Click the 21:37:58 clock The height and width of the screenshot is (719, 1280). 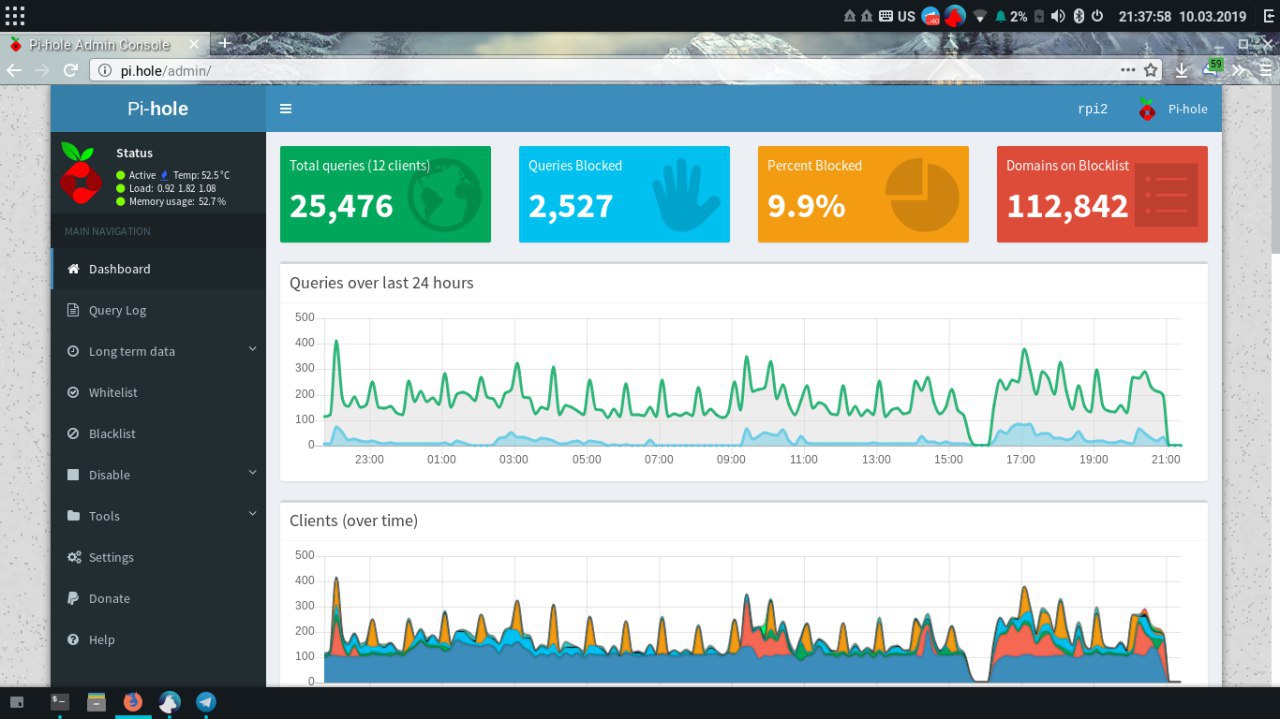pos(1146,16)
